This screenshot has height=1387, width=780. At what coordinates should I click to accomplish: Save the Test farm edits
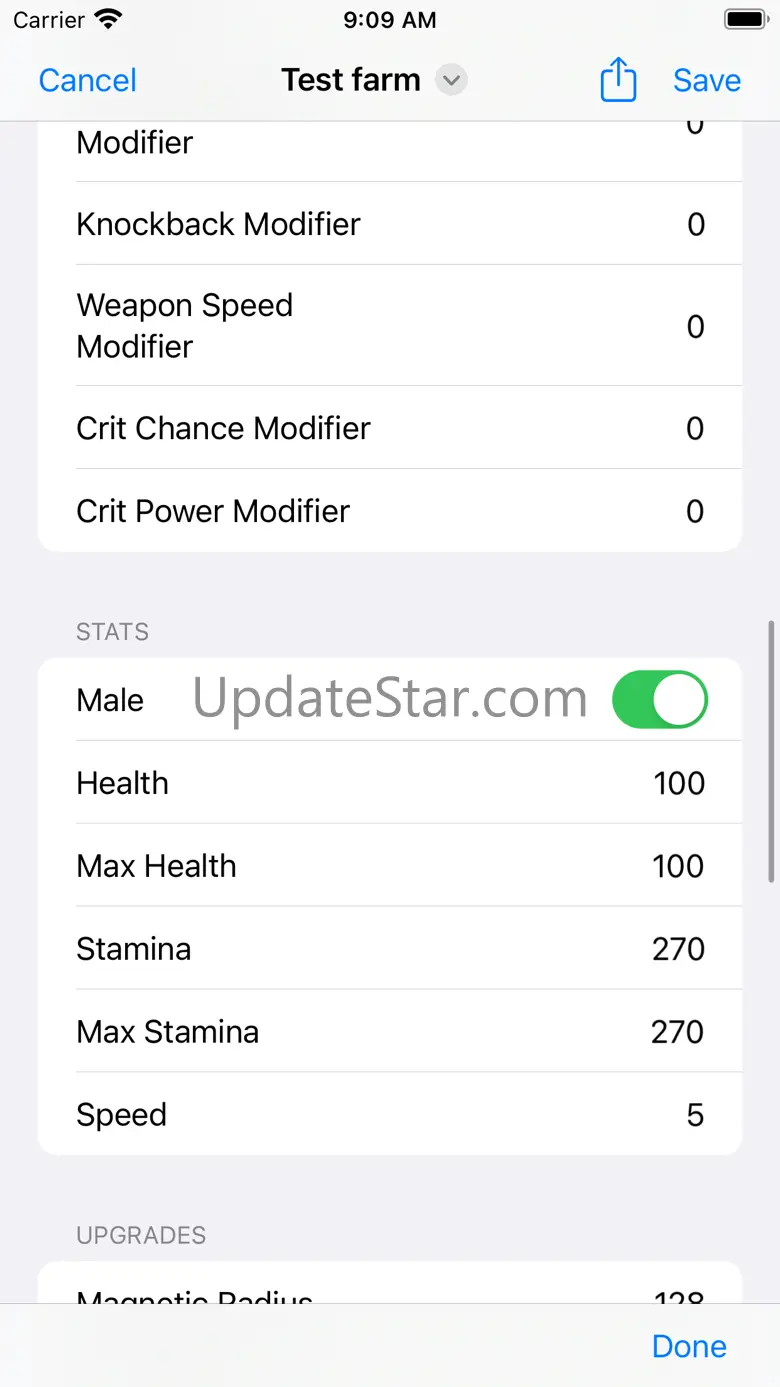click(706, 80)
